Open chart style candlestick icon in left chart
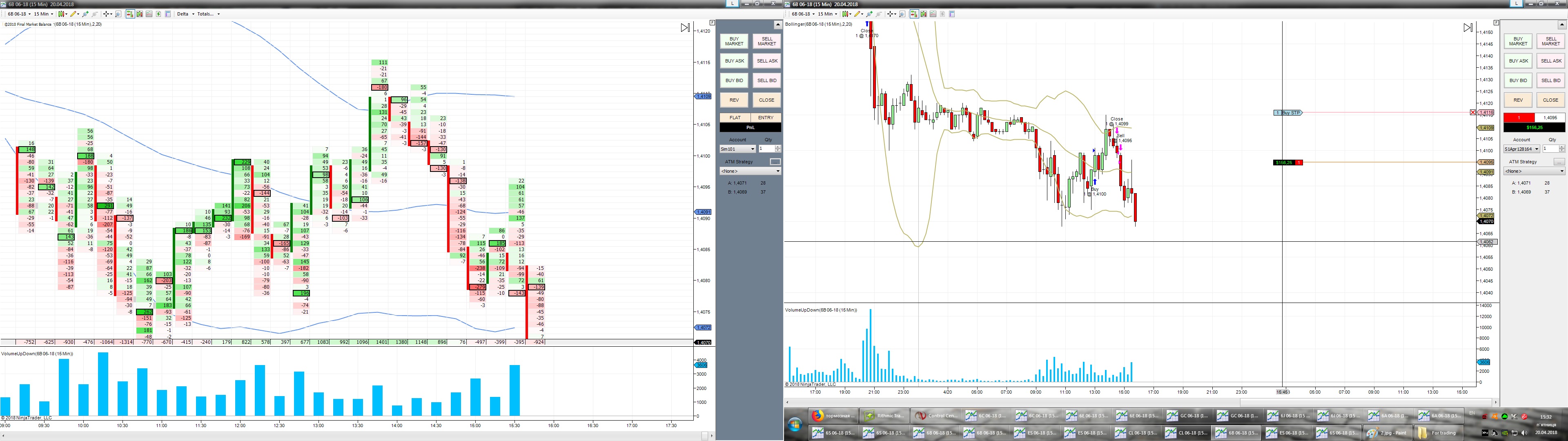1568x441 pixels. point(62,14)
